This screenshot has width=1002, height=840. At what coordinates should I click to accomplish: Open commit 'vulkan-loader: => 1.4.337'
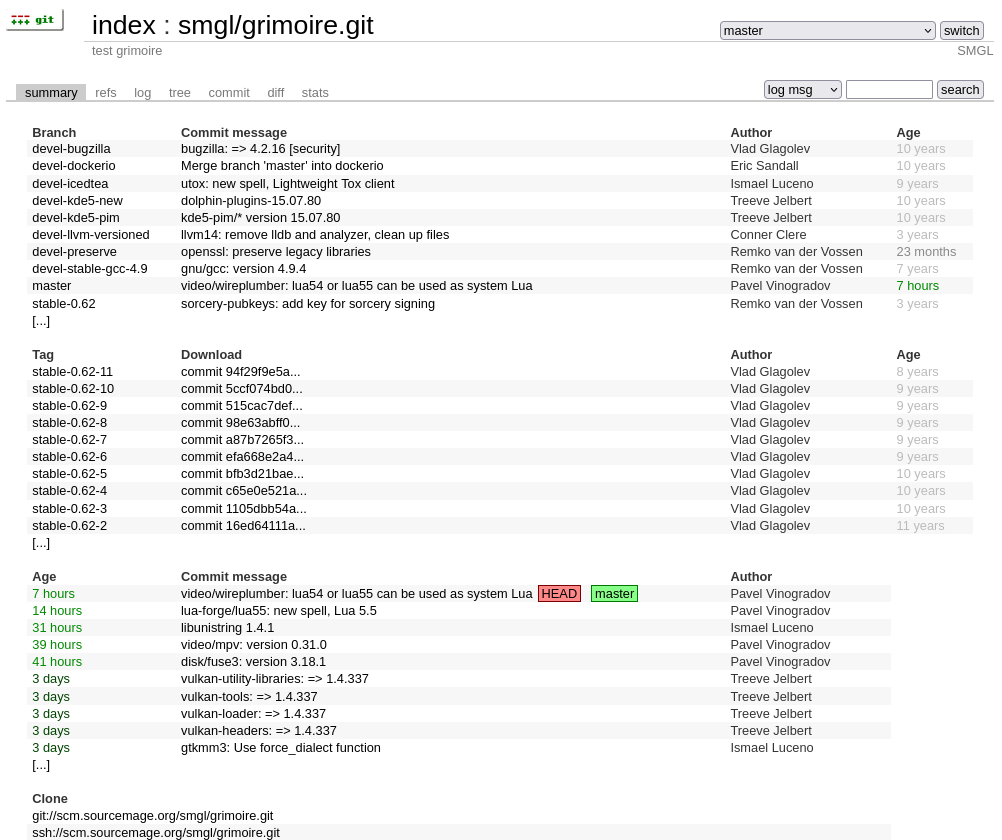[x=253, y=714]
